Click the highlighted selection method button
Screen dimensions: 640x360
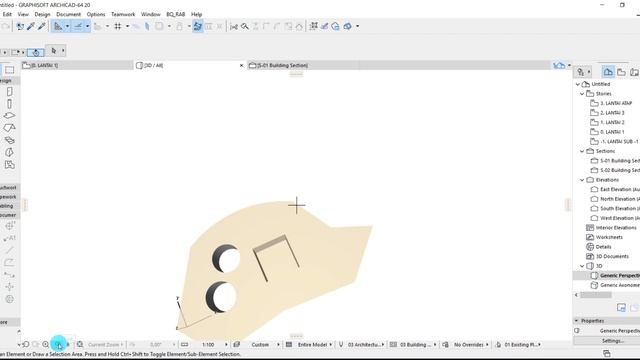click(x=36, y=53)
